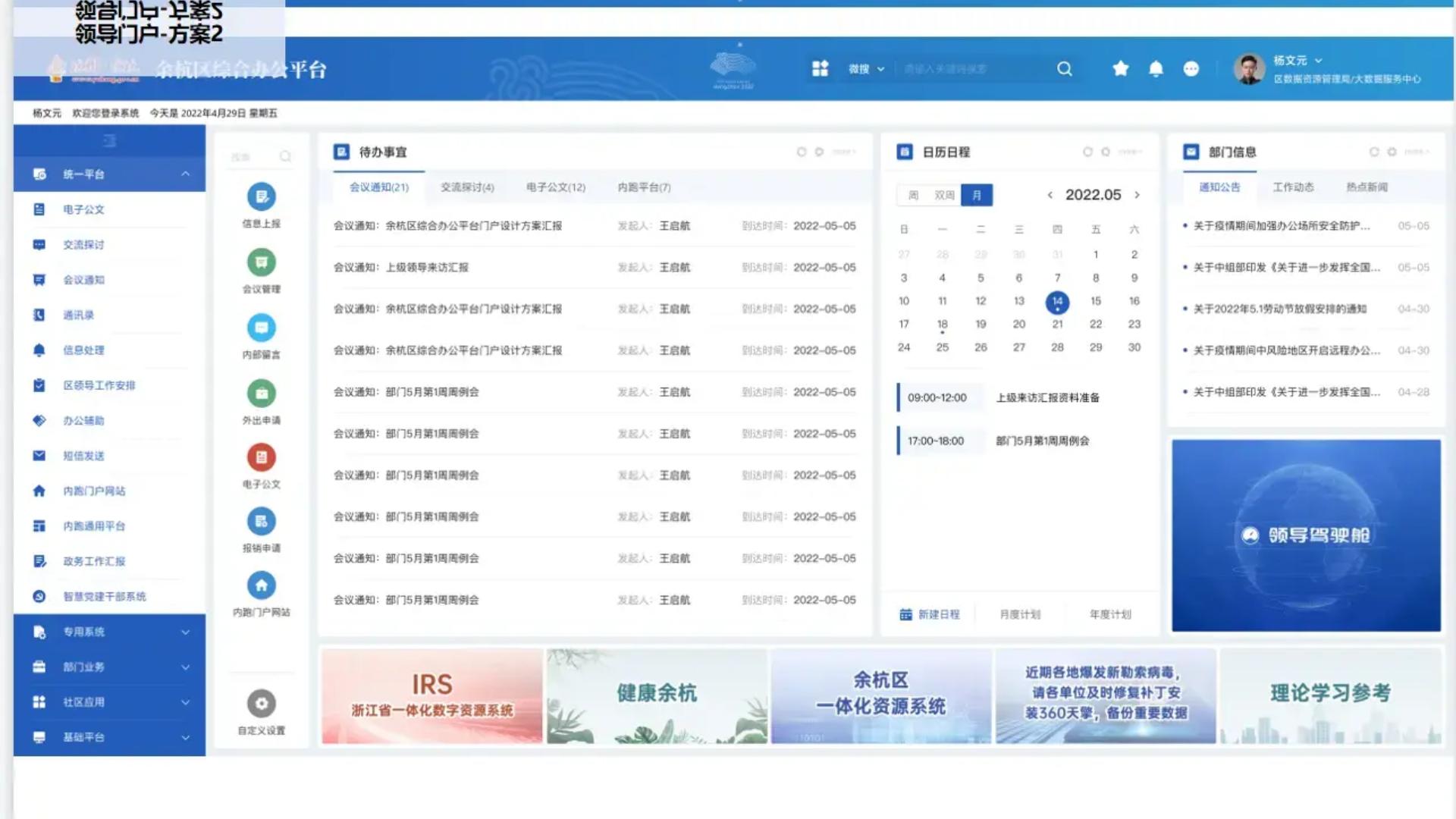Open the 报销申请 shortcut icon
The height and width of the screenshot is (819, 1456).
coord(262,521)
